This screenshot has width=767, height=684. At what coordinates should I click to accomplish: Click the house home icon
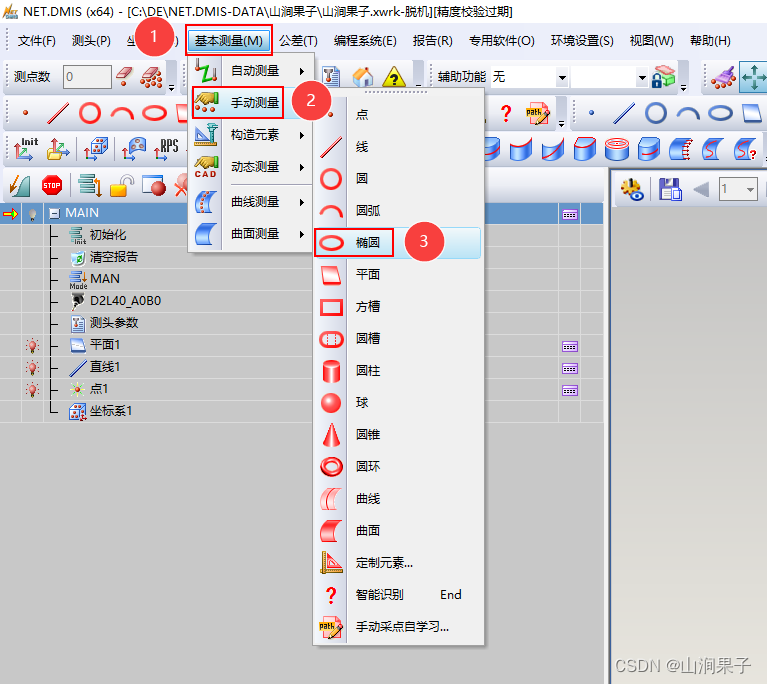[363, 76]
